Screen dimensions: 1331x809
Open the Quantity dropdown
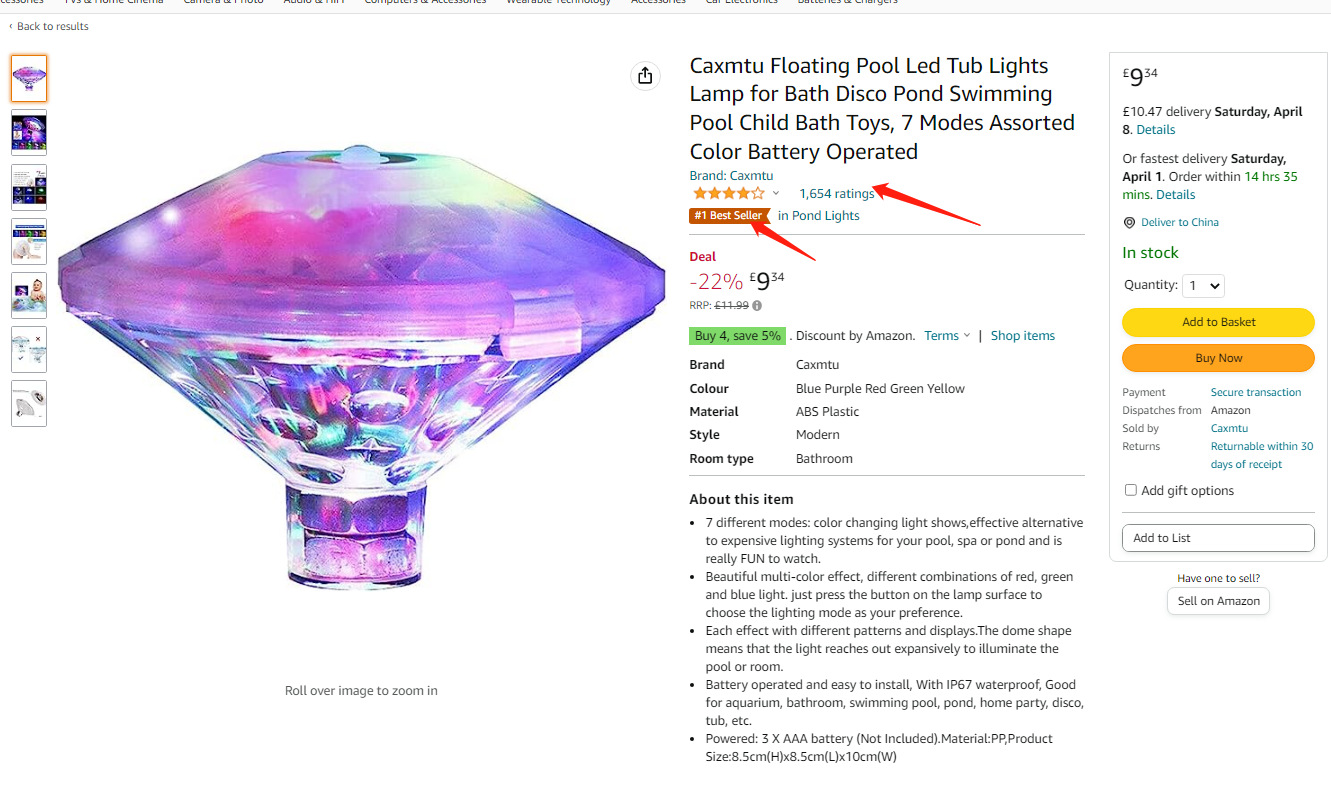(x=1203, y=286)
